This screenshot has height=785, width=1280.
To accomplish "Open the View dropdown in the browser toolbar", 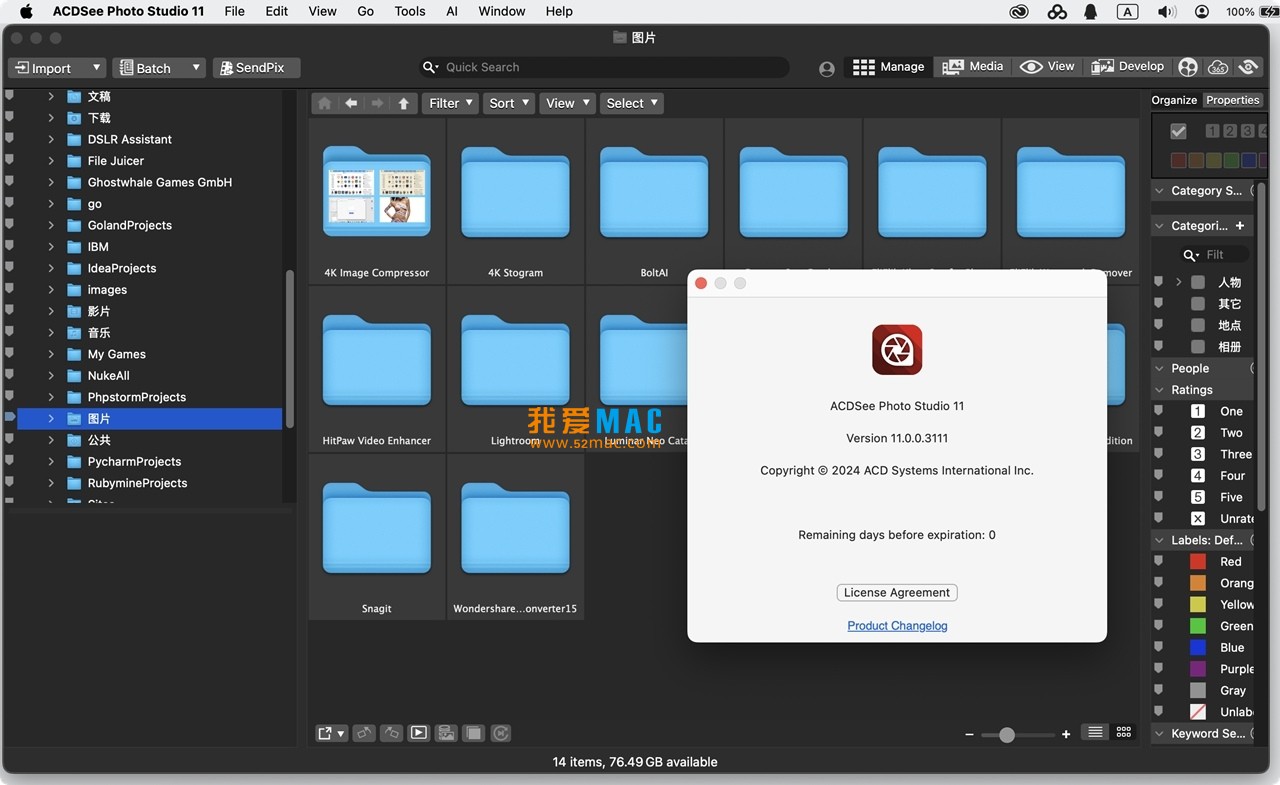I will pos(567,103).
